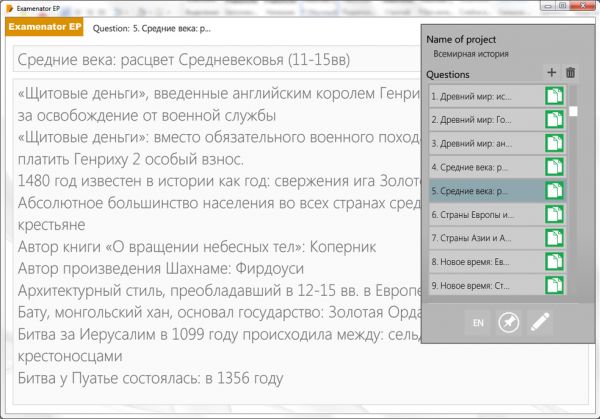Click line Бату, монгольский хан, основал государство
The image size is (600, 419).
219,313
